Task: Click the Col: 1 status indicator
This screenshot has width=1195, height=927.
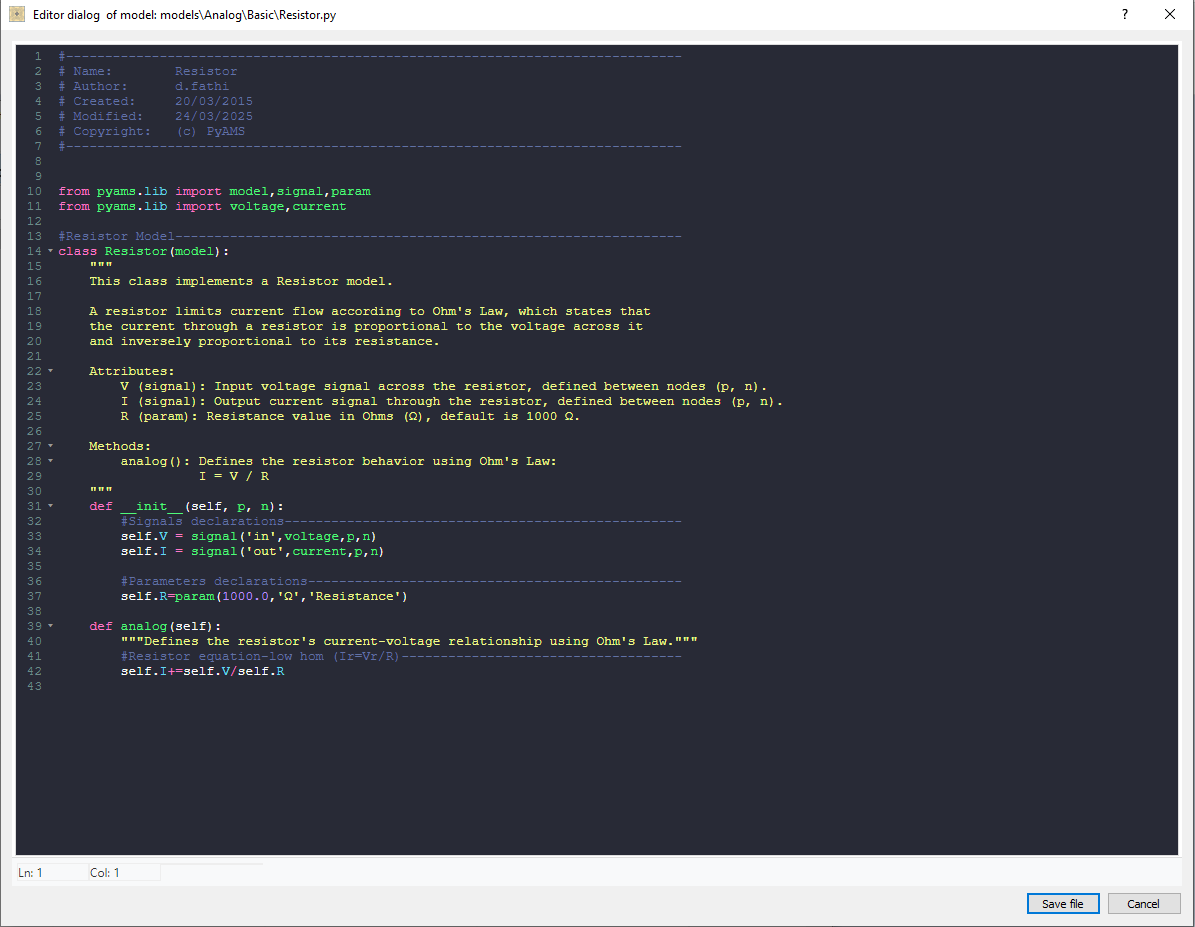Action: click(x=105, y=873)
